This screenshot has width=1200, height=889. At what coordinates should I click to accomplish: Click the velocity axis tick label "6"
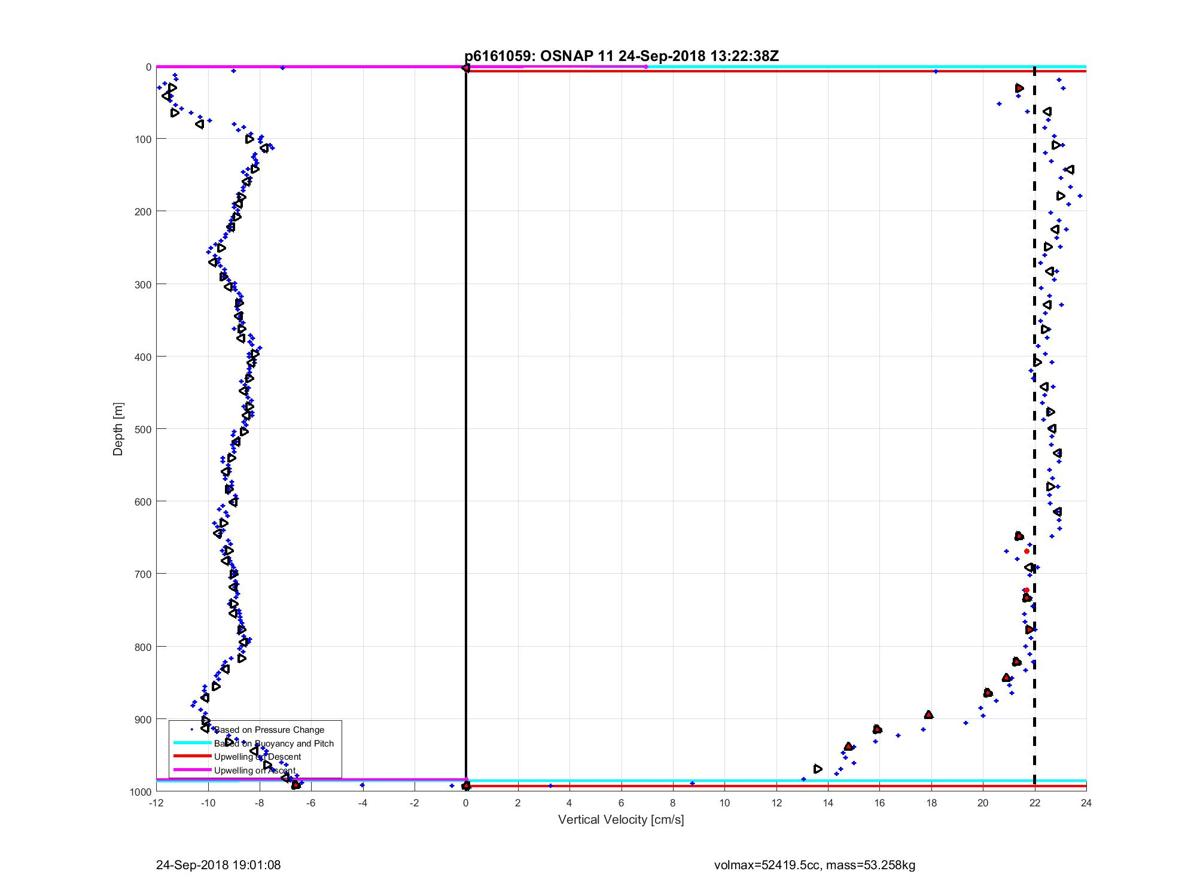pos(621,803)
